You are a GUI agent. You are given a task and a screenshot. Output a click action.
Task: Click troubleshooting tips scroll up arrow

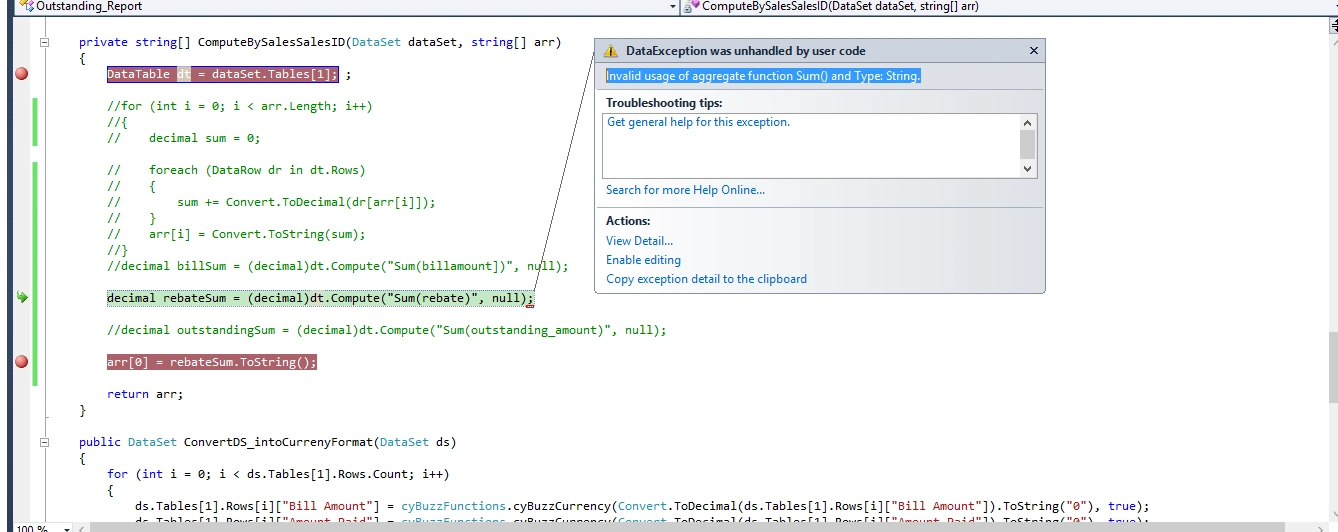(x=1028, y=122)
